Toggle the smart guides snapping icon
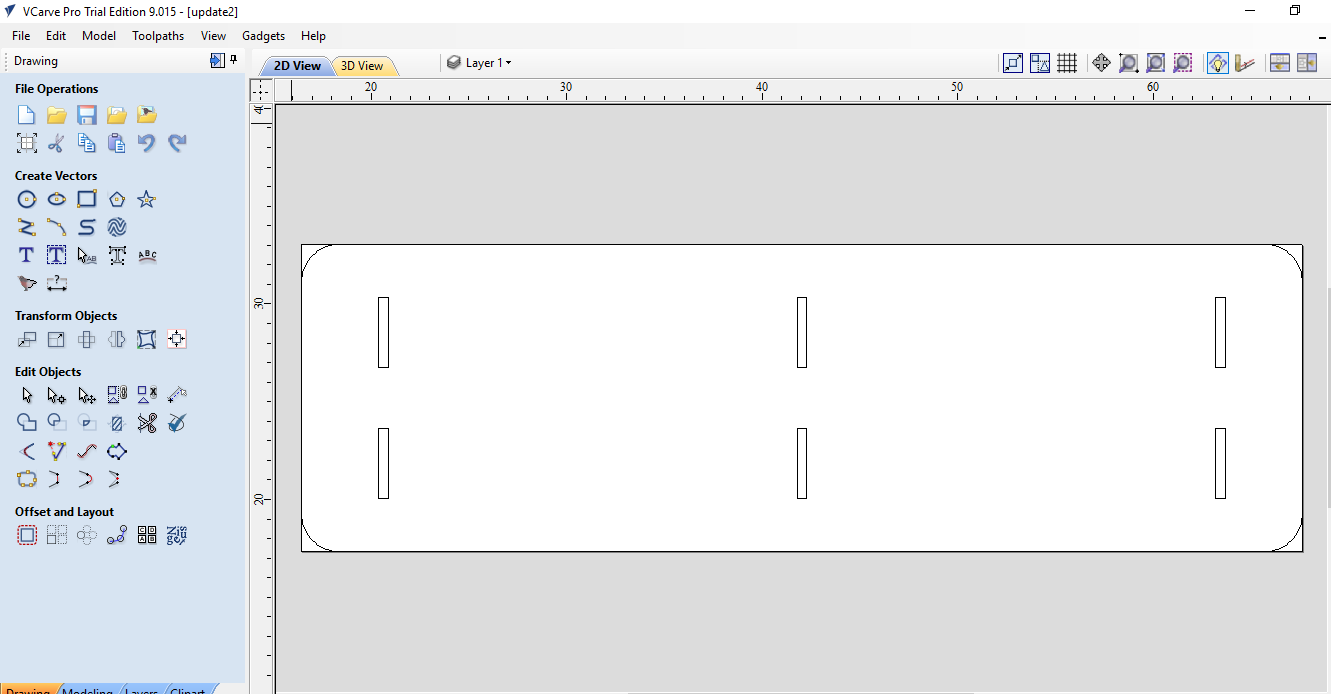This screenshot has width=1331, height=694. [1040, 63]
